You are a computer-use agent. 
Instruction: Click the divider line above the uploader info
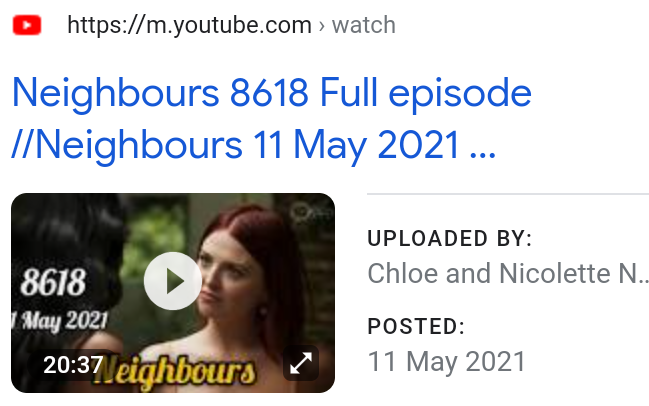point(508,193)
